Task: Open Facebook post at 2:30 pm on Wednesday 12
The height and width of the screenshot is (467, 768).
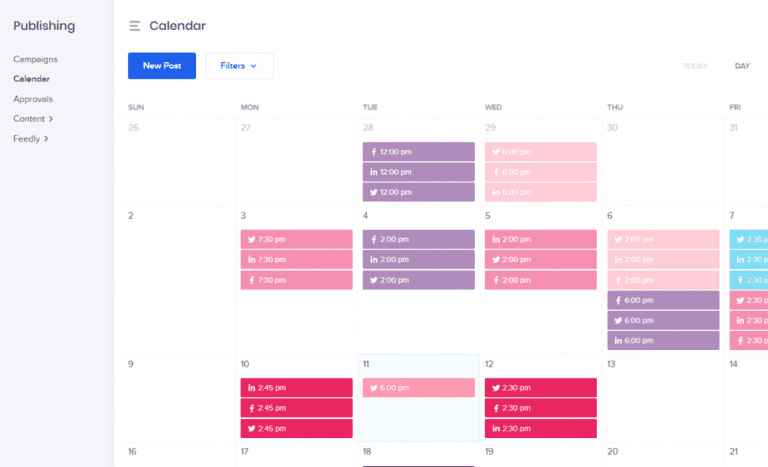Action: coord(540,408)
